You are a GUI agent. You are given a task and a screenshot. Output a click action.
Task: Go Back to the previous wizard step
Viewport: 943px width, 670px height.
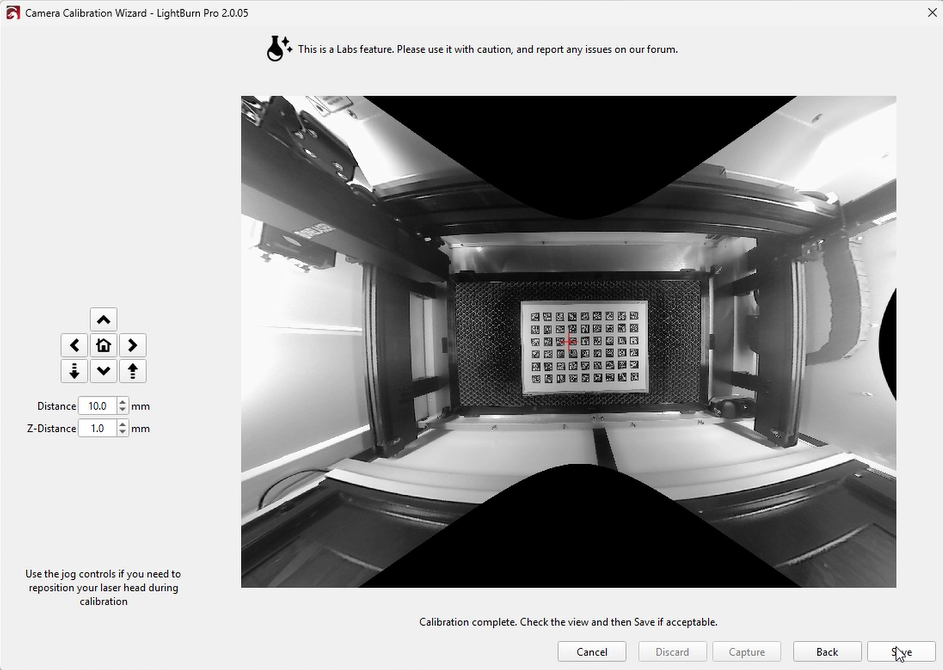[827, 652]
